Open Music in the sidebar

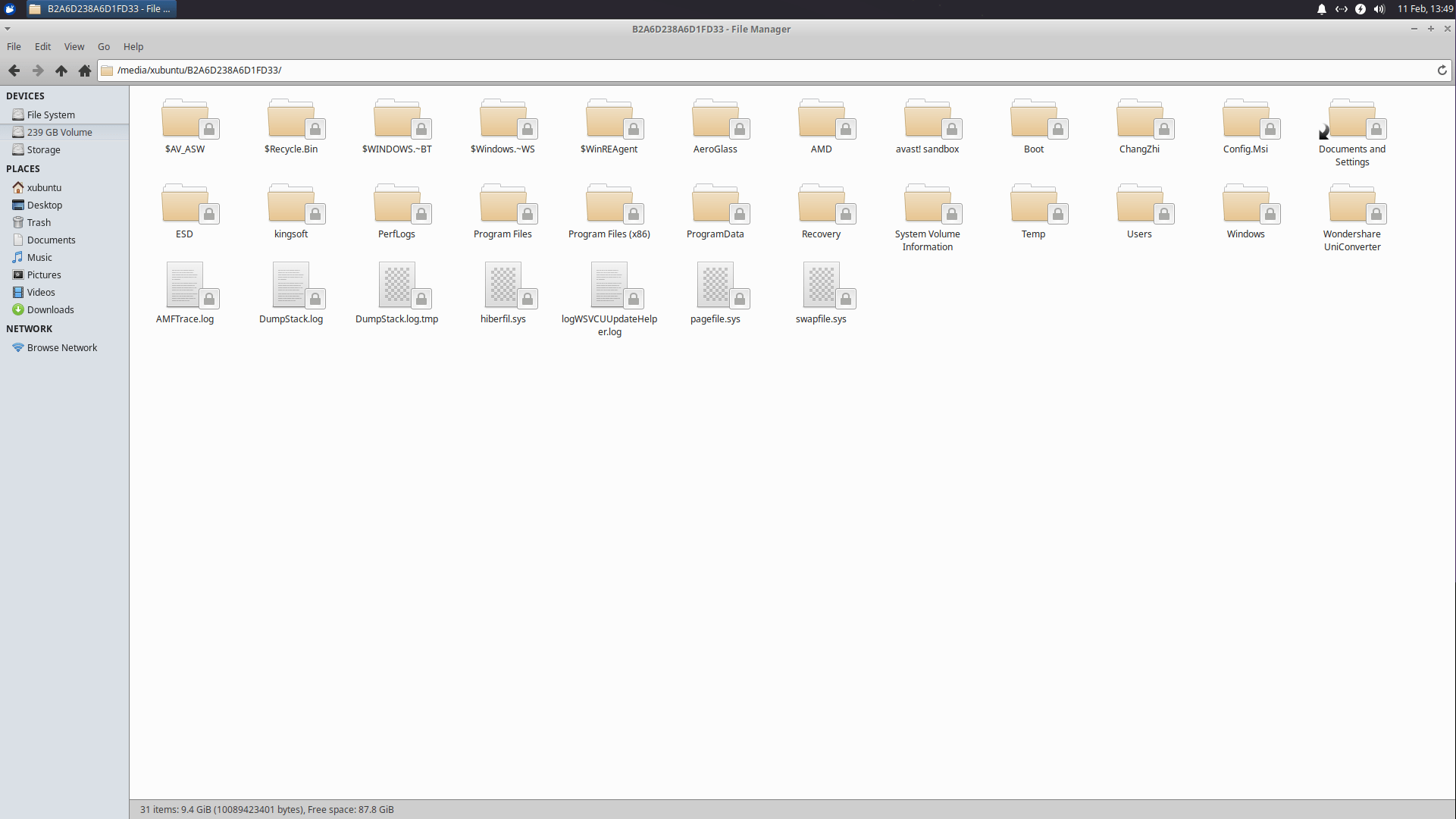pyautogui.click(x=64, y=257)
